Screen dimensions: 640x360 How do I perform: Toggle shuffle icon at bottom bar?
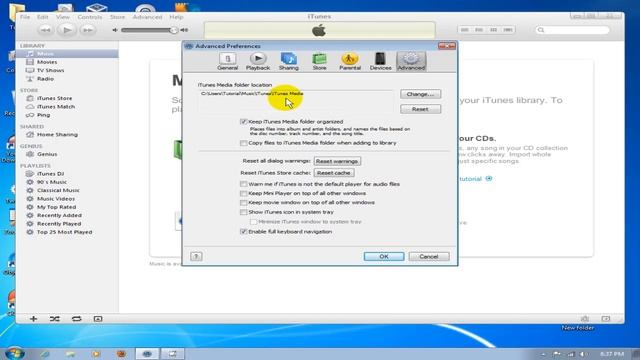[x=55, y=319]
